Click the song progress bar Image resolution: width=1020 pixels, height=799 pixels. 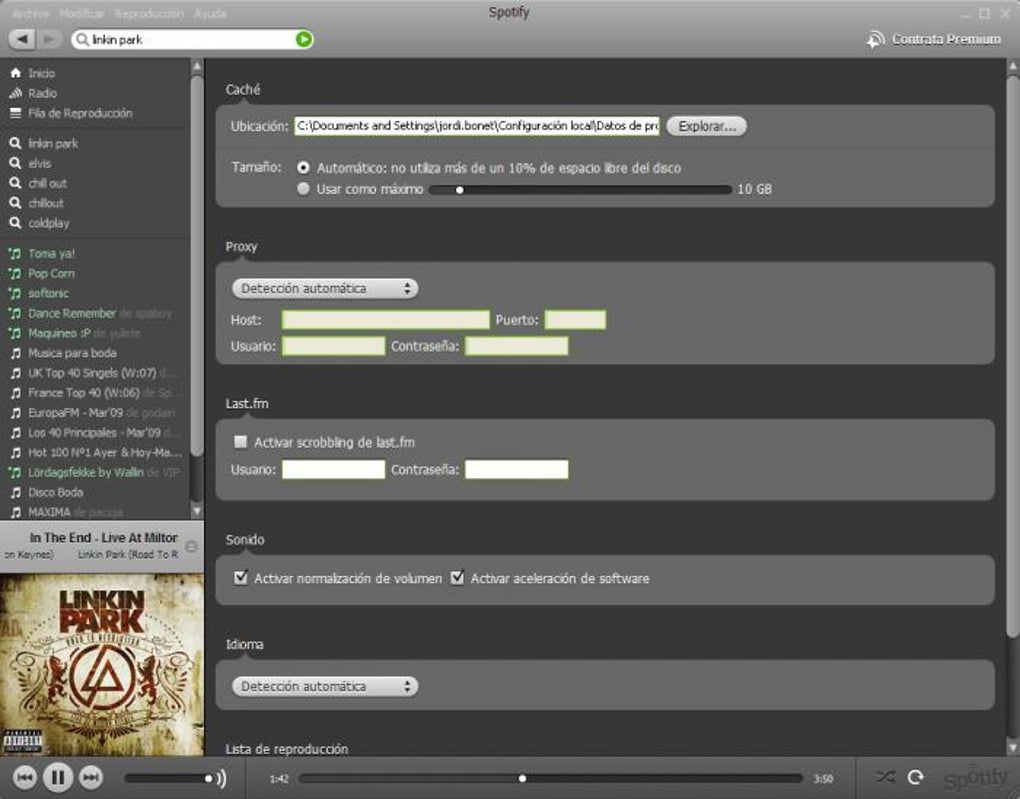coord(551,778)
